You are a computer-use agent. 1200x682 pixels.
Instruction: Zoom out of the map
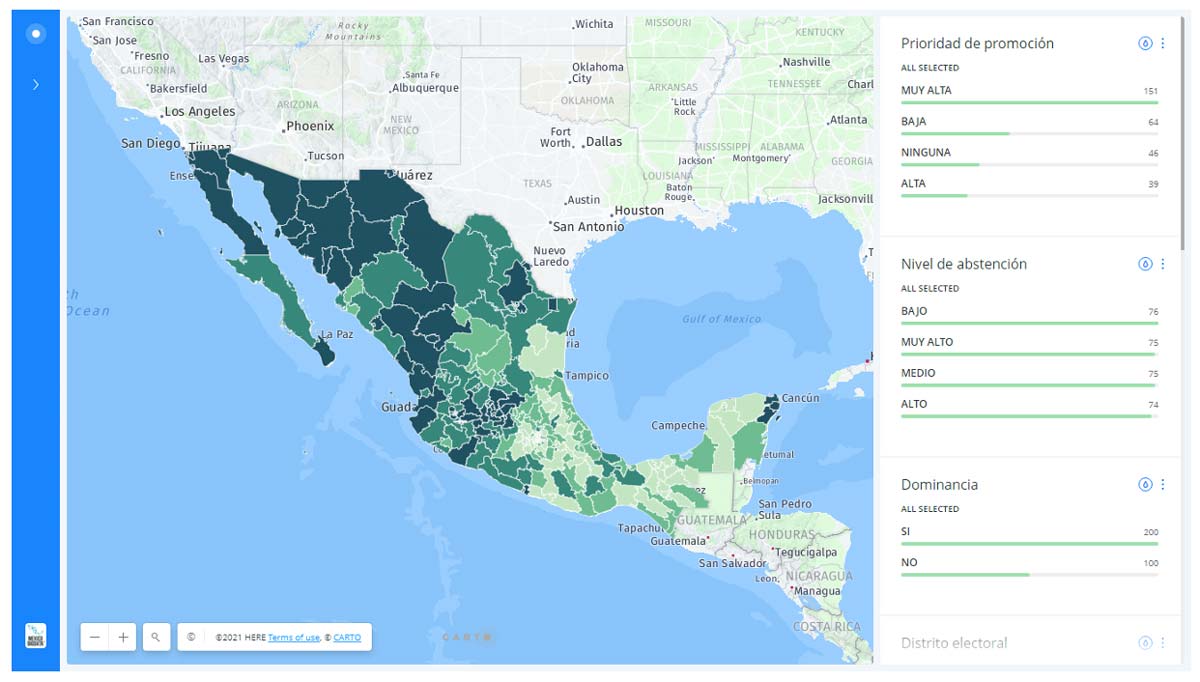(x=95, y=637)
